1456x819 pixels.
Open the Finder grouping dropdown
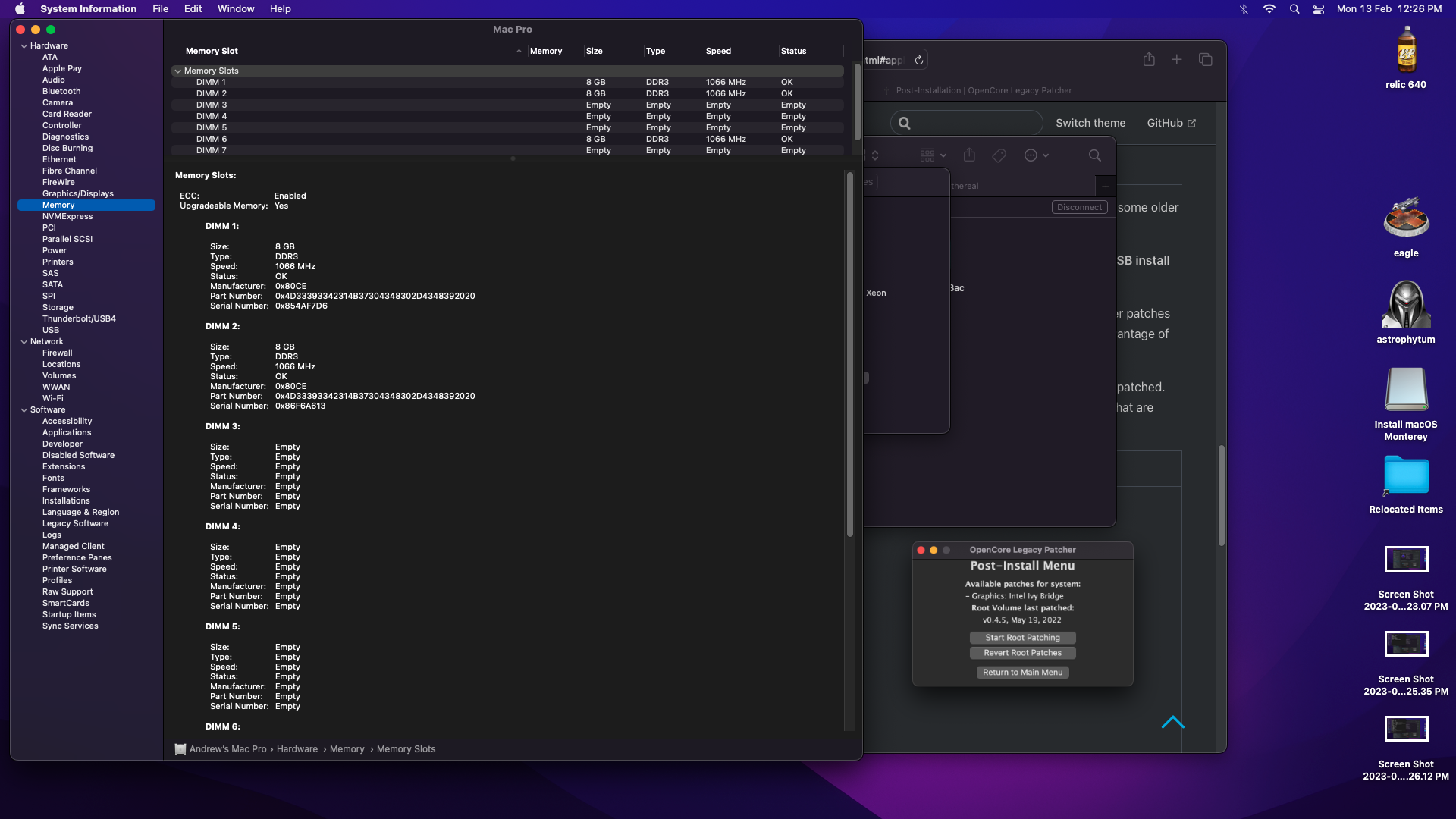click(933, 155)
